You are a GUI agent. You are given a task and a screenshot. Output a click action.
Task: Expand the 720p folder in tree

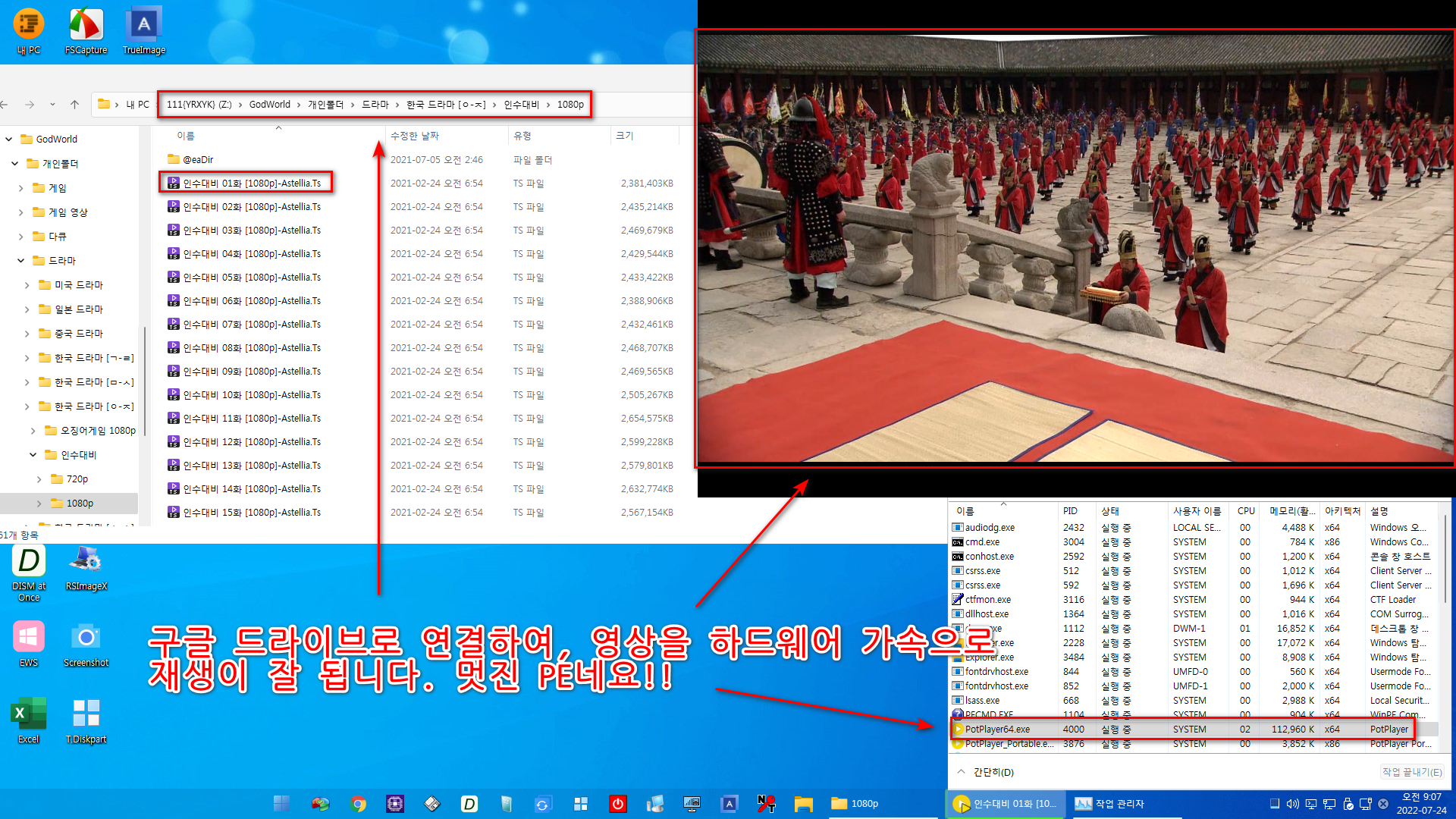pyautogui.click(x=39, y=479)
